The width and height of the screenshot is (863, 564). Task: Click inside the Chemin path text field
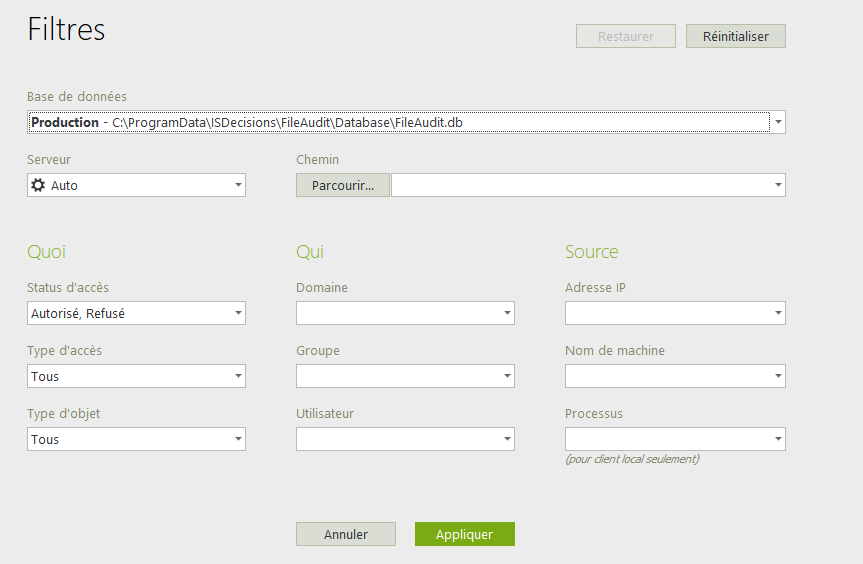tap(580, 185)
